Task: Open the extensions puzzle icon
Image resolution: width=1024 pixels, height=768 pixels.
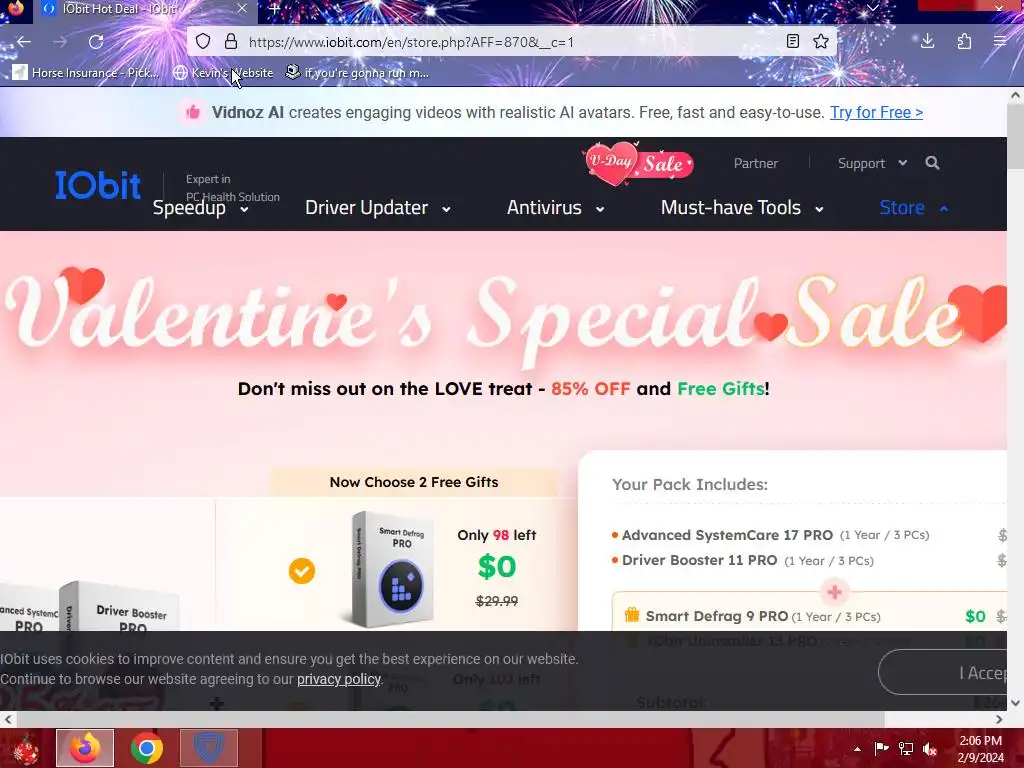Action: 964,42
